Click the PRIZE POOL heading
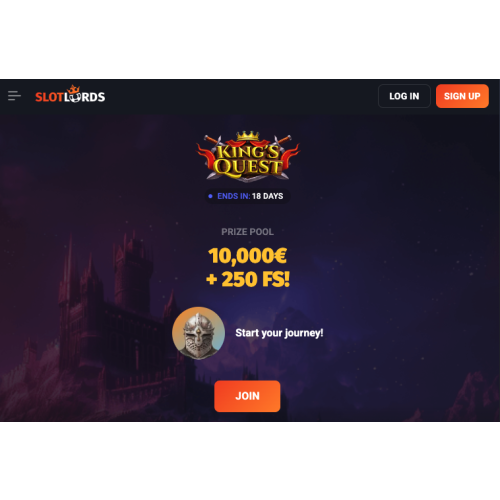Image resolution: width=500 pixels, height=500 pixels. click(x=248, y=232)
